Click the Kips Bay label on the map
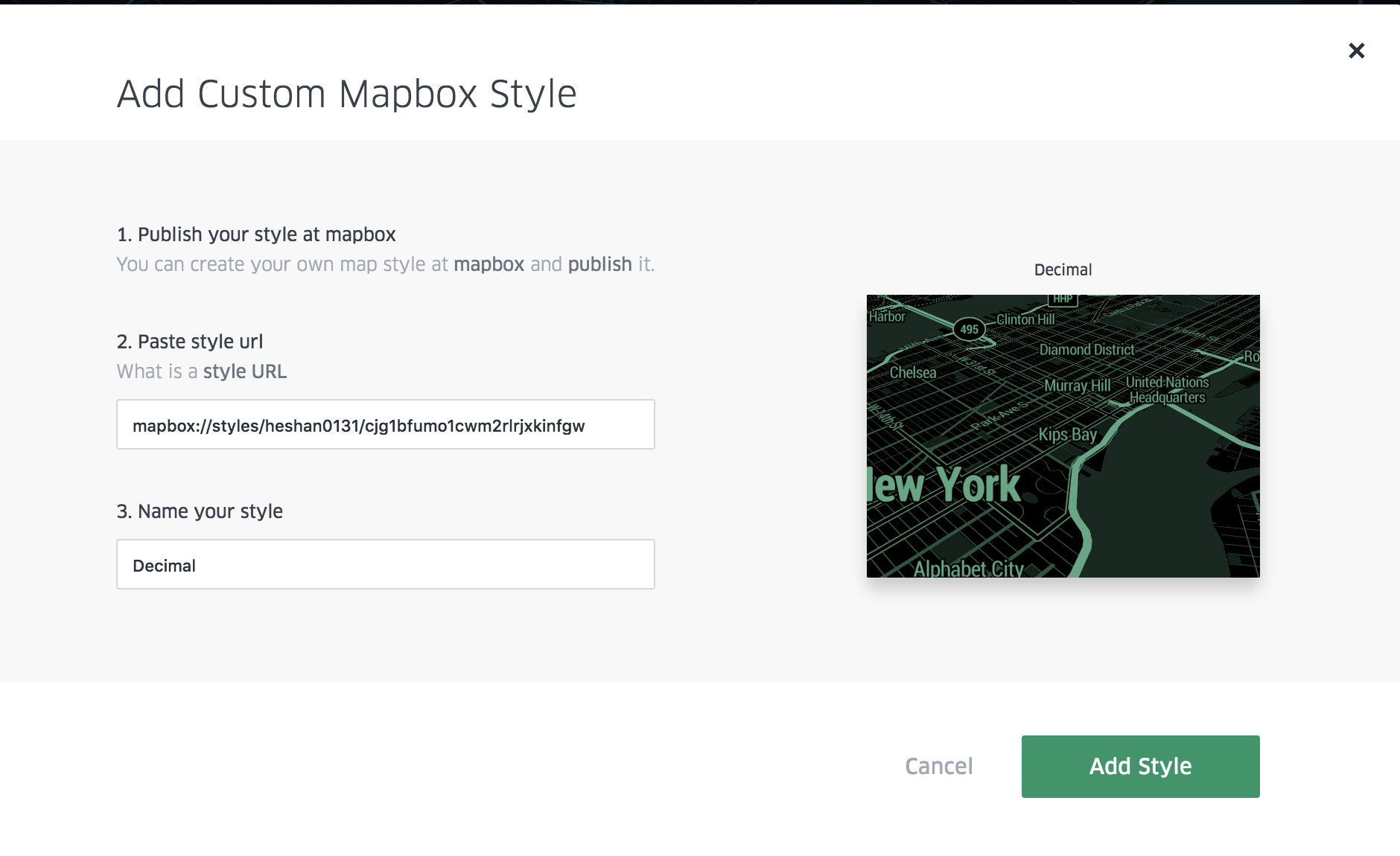Image resolution: width=1400 pixels, height=856 pixels. point(1068,435)
